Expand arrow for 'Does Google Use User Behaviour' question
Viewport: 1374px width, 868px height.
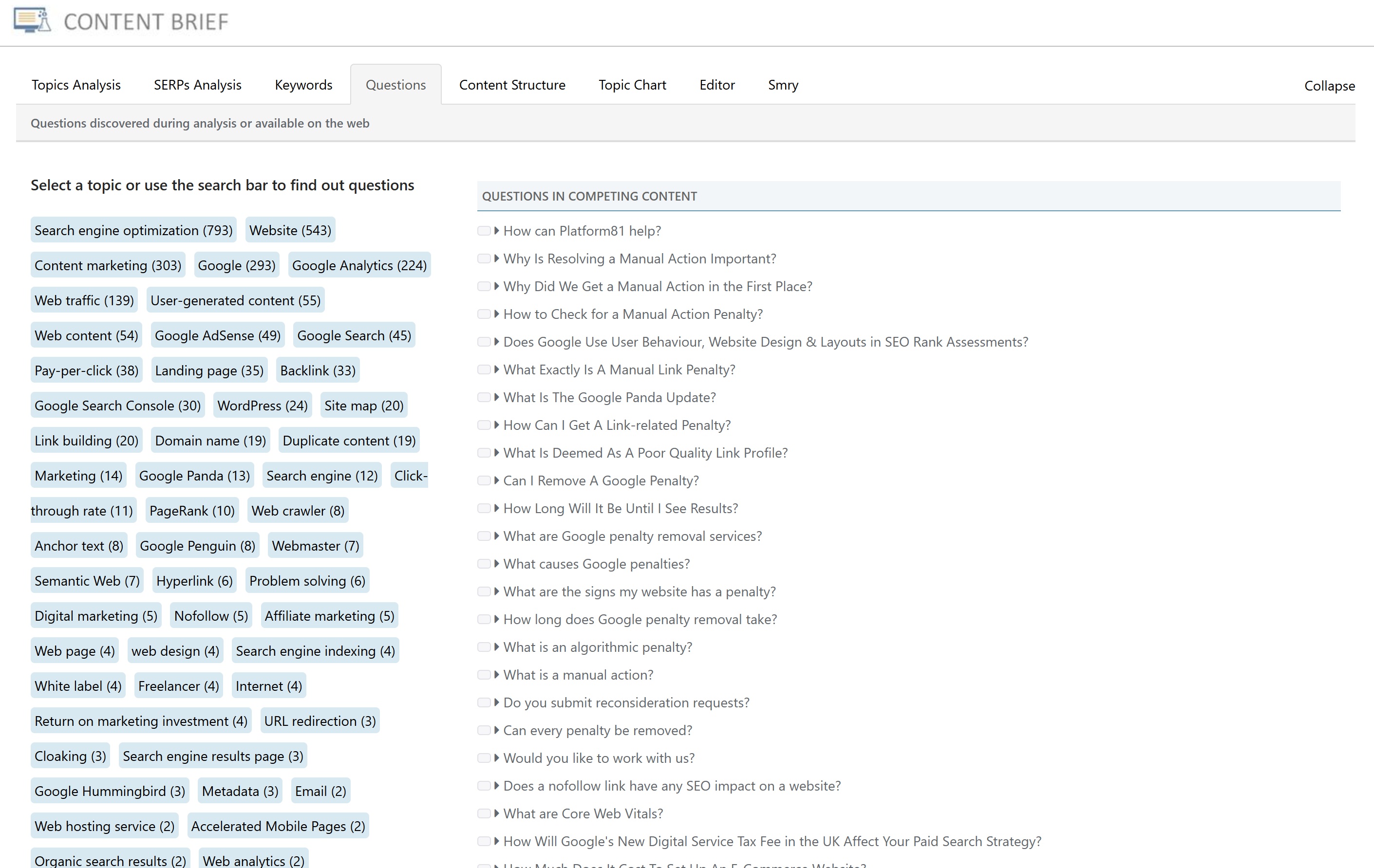[x=497, y=342]
